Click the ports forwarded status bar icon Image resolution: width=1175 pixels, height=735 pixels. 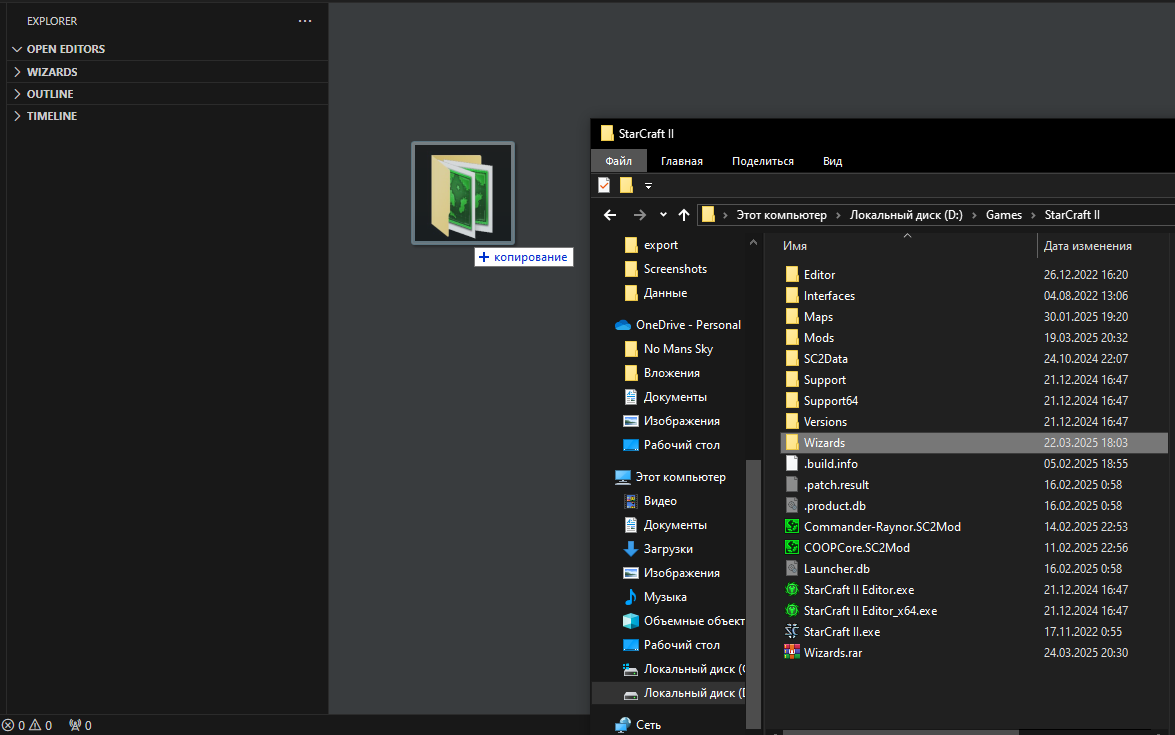point(81,725)
